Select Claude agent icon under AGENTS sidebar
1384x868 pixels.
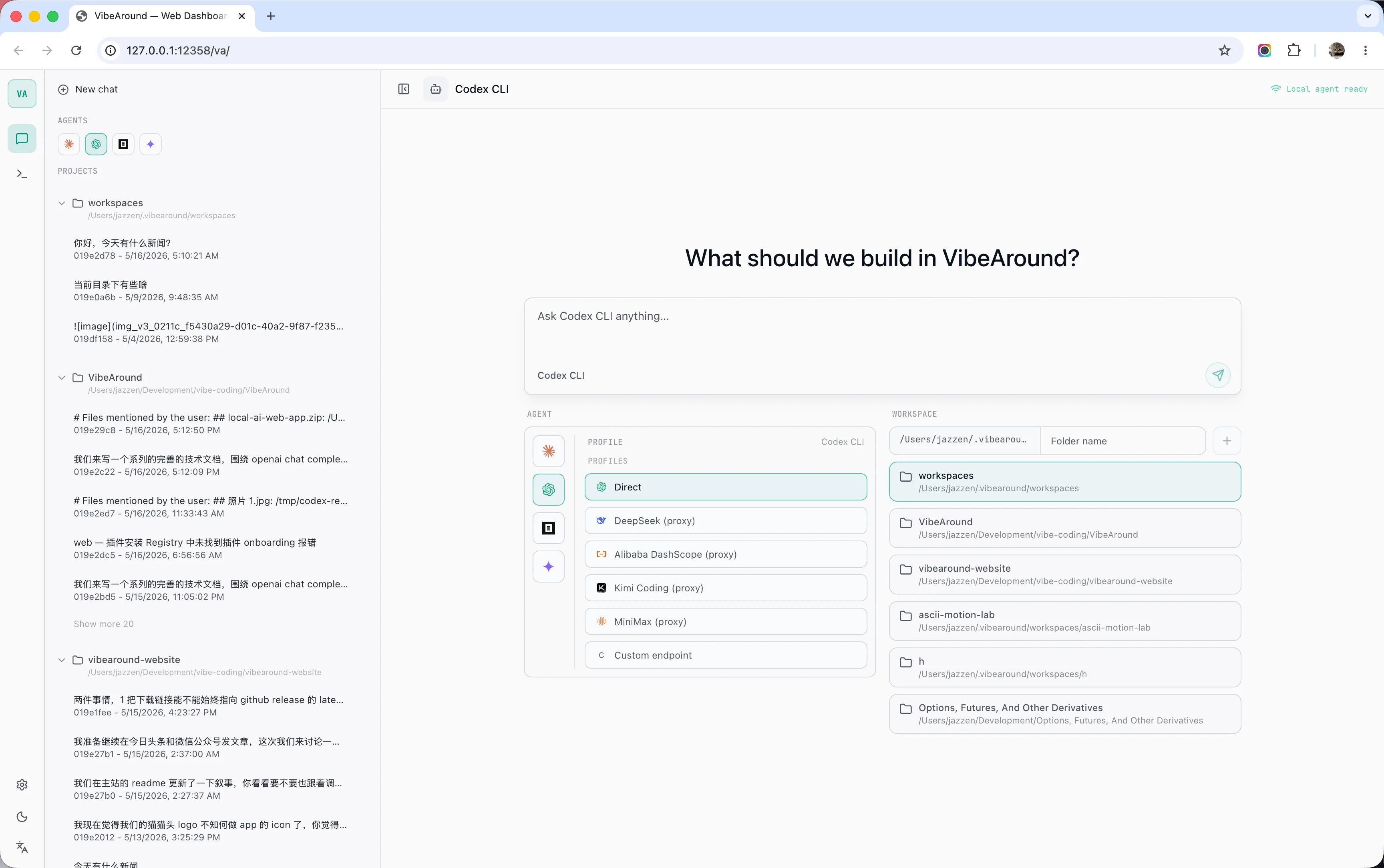(69, 144)
